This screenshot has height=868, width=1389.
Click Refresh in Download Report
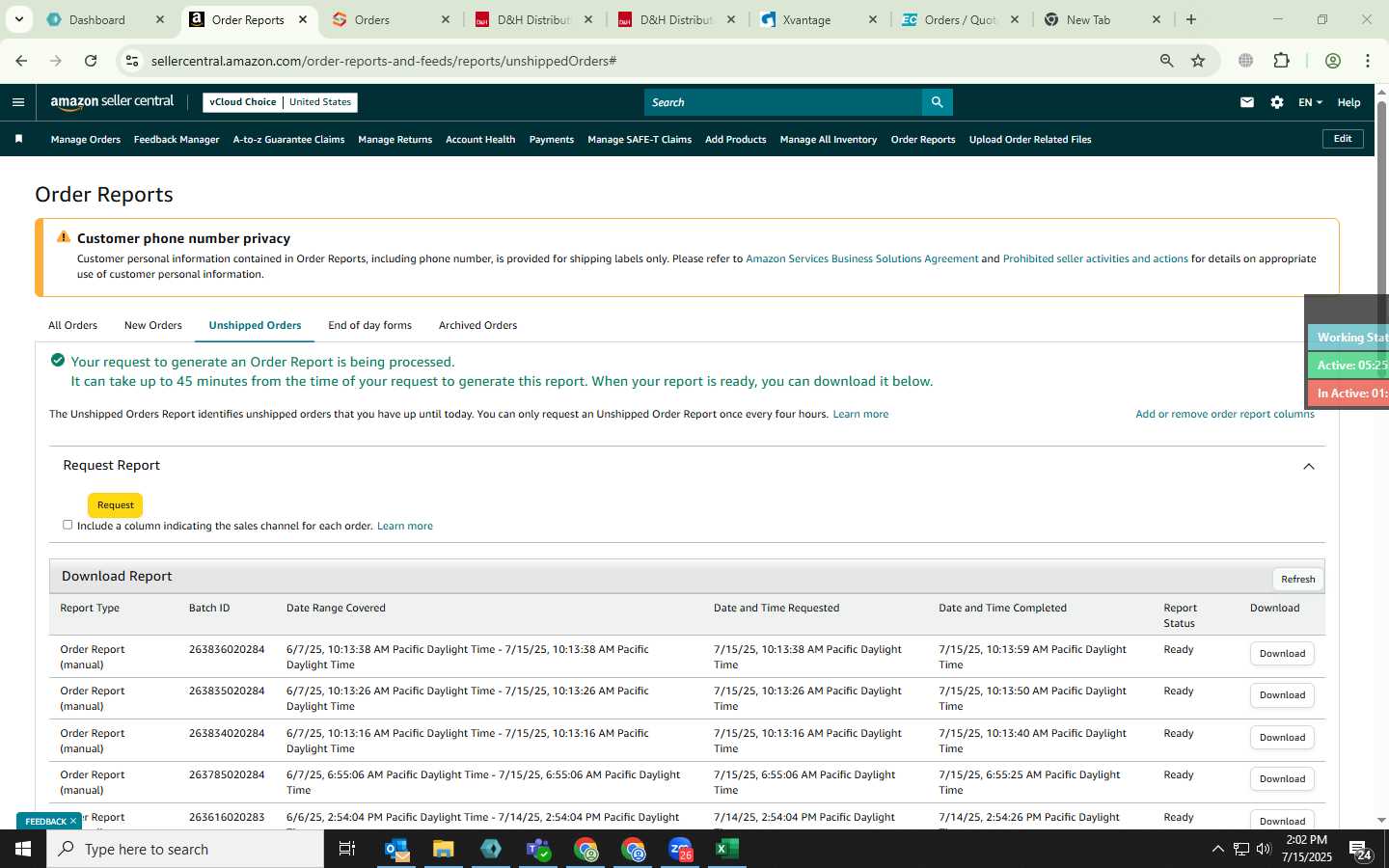tap(1298, 579)
